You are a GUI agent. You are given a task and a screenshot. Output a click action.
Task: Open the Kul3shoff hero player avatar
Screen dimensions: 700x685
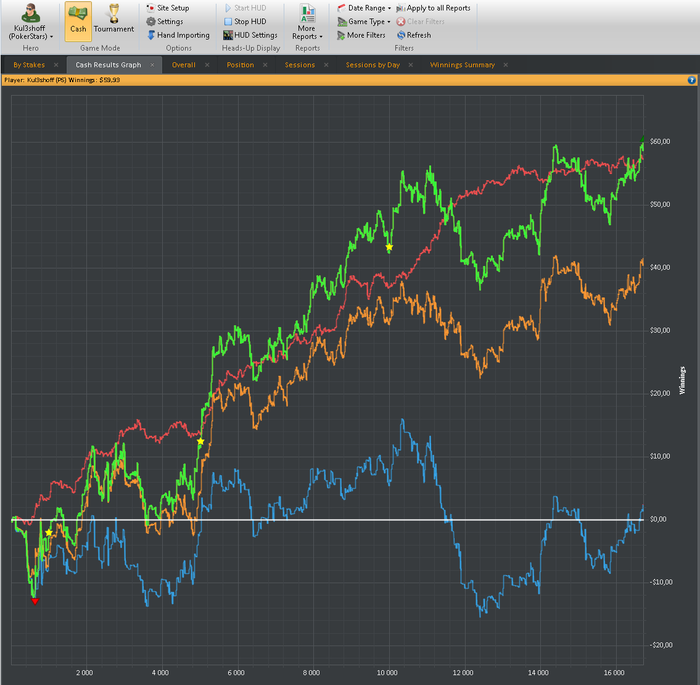click(30, 13)
